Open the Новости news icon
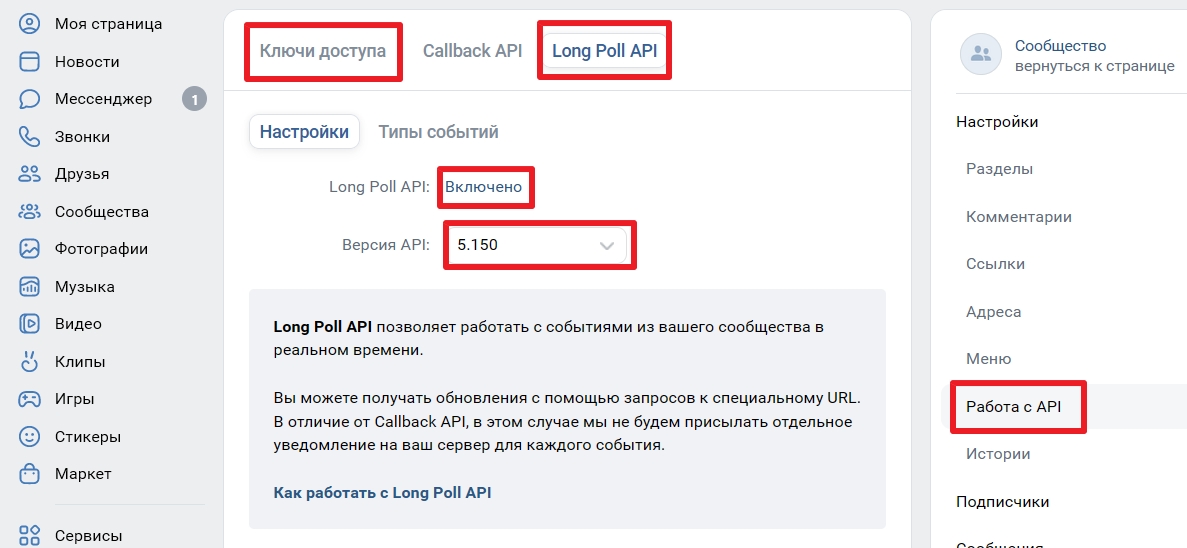The width and height of the screenshot is (1187, 548). coord(29,61)
